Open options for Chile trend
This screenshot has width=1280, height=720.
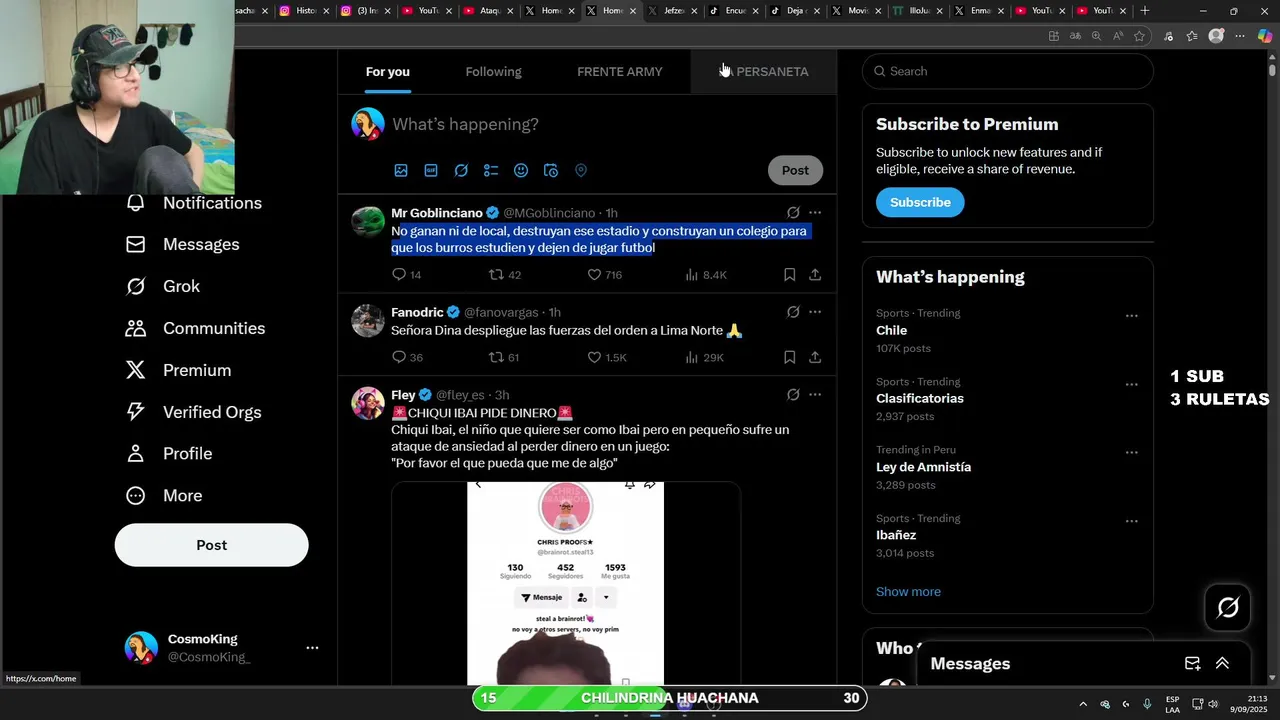coord(1132,316)
